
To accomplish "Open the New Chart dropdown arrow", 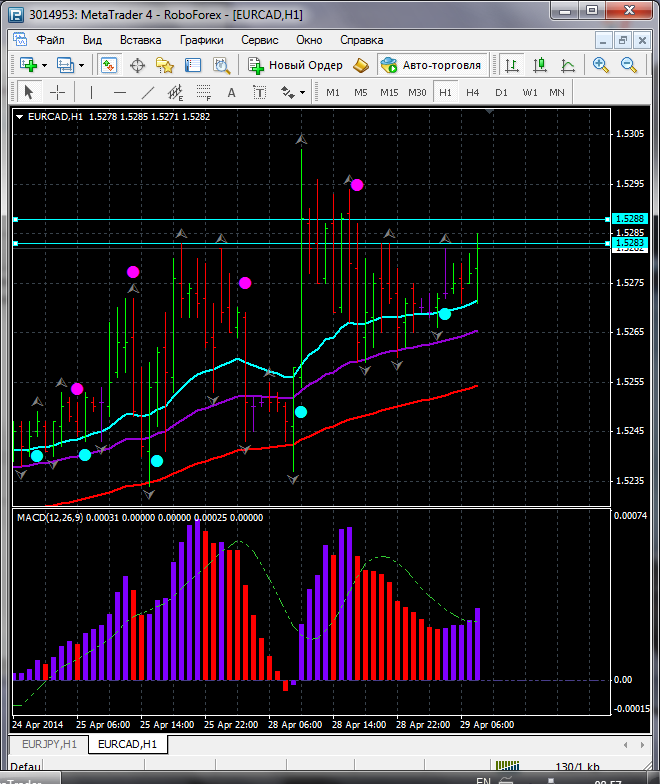I will tap(44, 65).
